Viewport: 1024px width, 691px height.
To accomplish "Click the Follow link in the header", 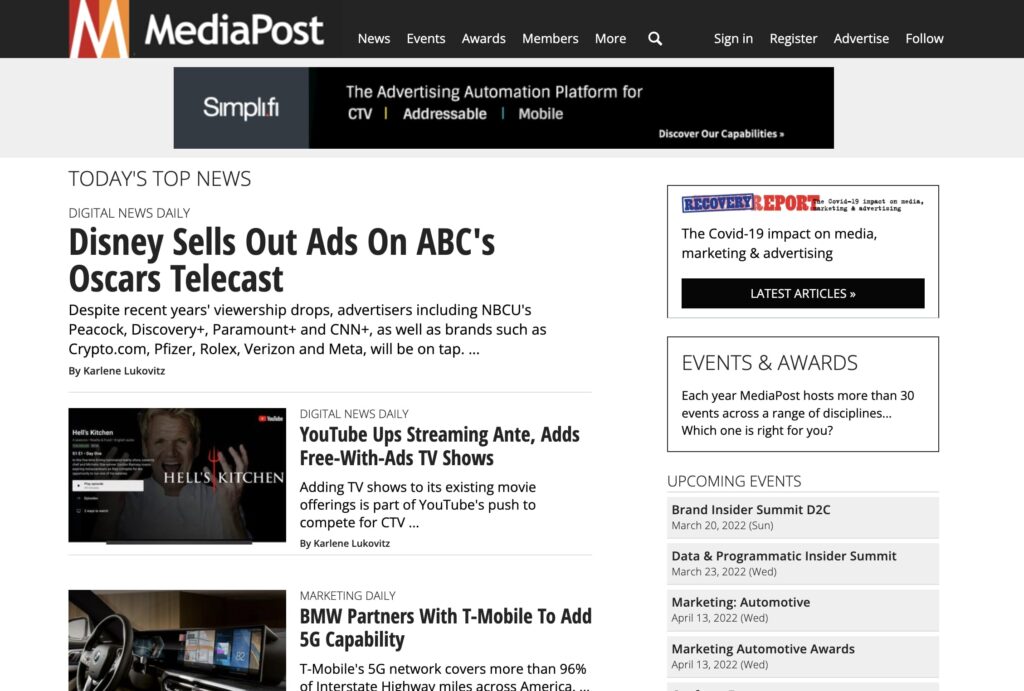I will coord(923,39).
